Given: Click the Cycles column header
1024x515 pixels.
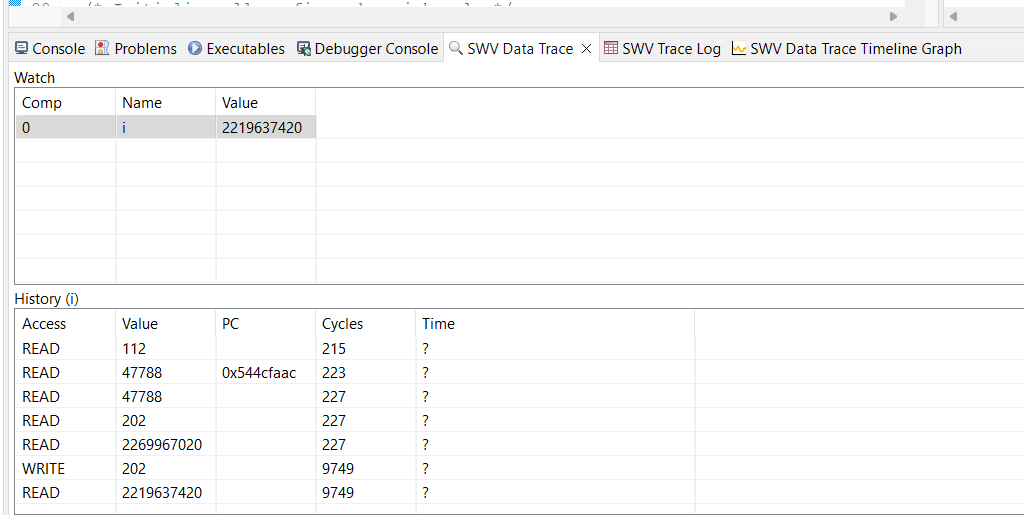Looking at the screenshot, I should pos(342,324).
